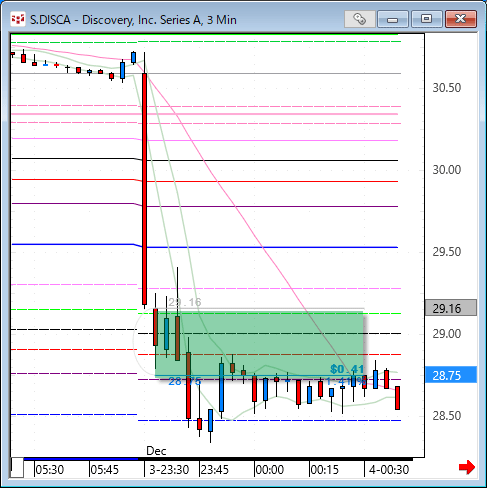Click the 23:45 time axis label
This screenshot has width=487, height=488.
(215, 470)
